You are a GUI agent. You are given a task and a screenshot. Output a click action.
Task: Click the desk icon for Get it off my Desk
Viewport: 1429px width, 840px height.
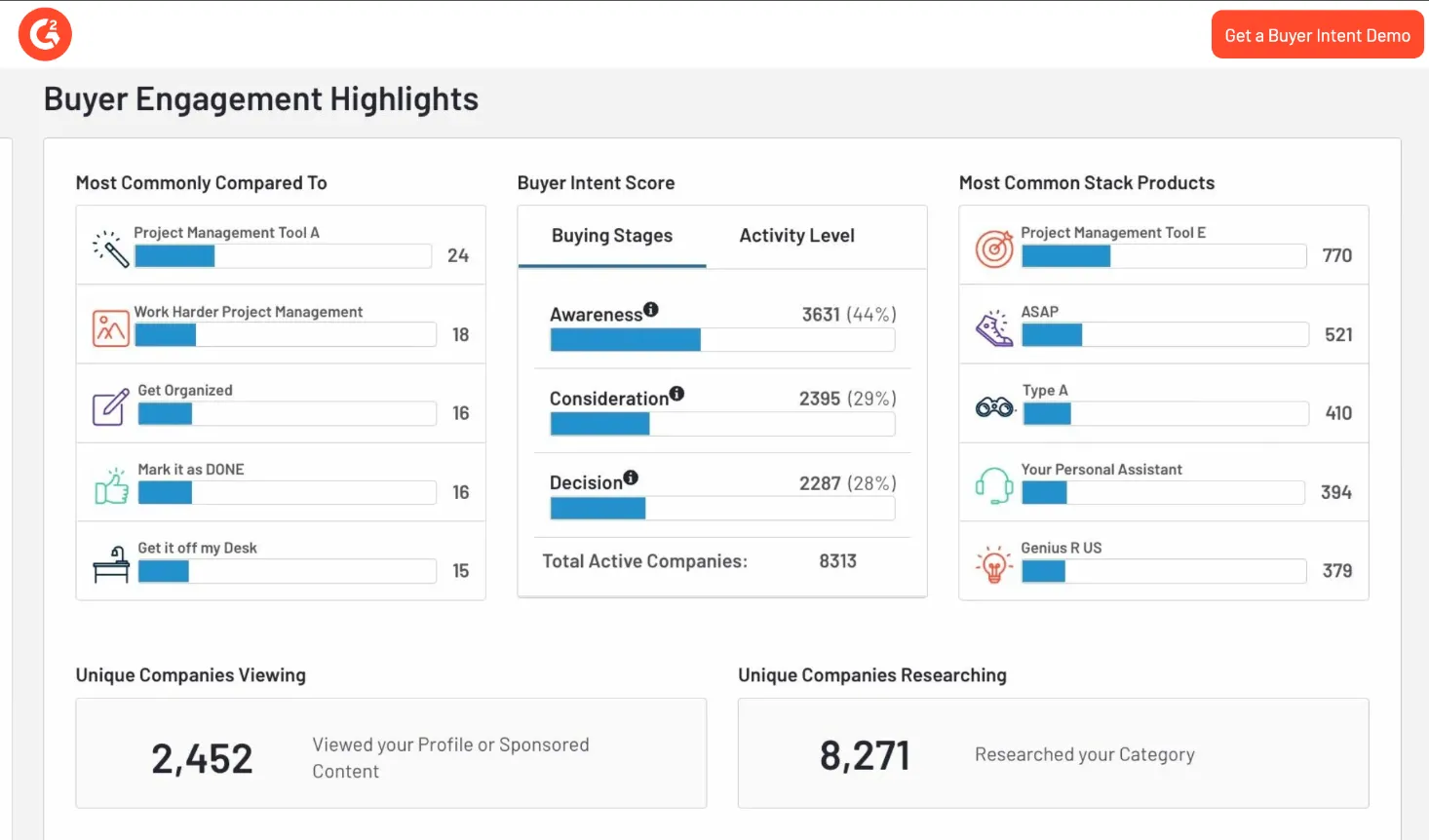(x=111, y=564)
